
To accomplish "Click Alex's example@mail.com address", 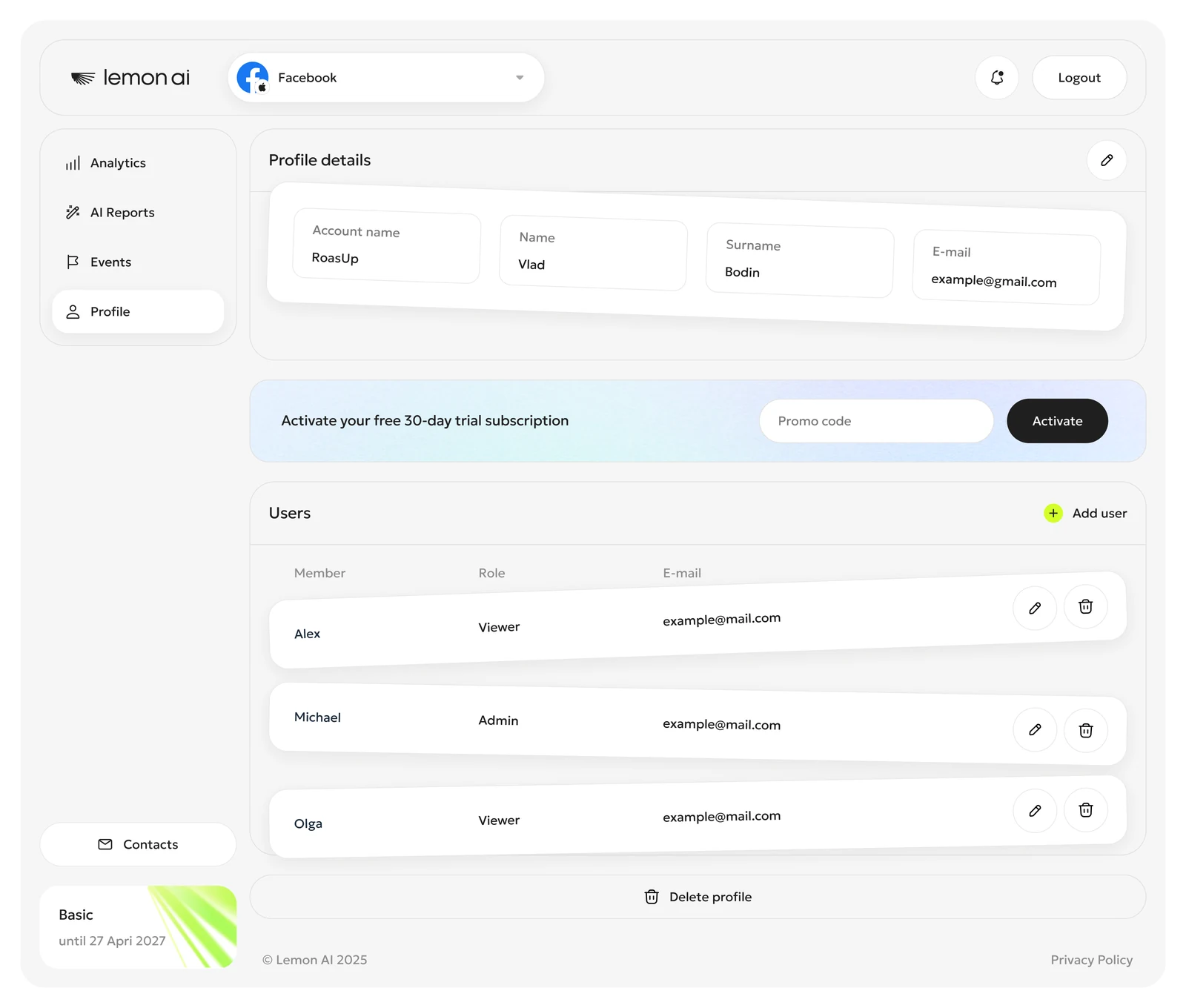I will (721, 619).
